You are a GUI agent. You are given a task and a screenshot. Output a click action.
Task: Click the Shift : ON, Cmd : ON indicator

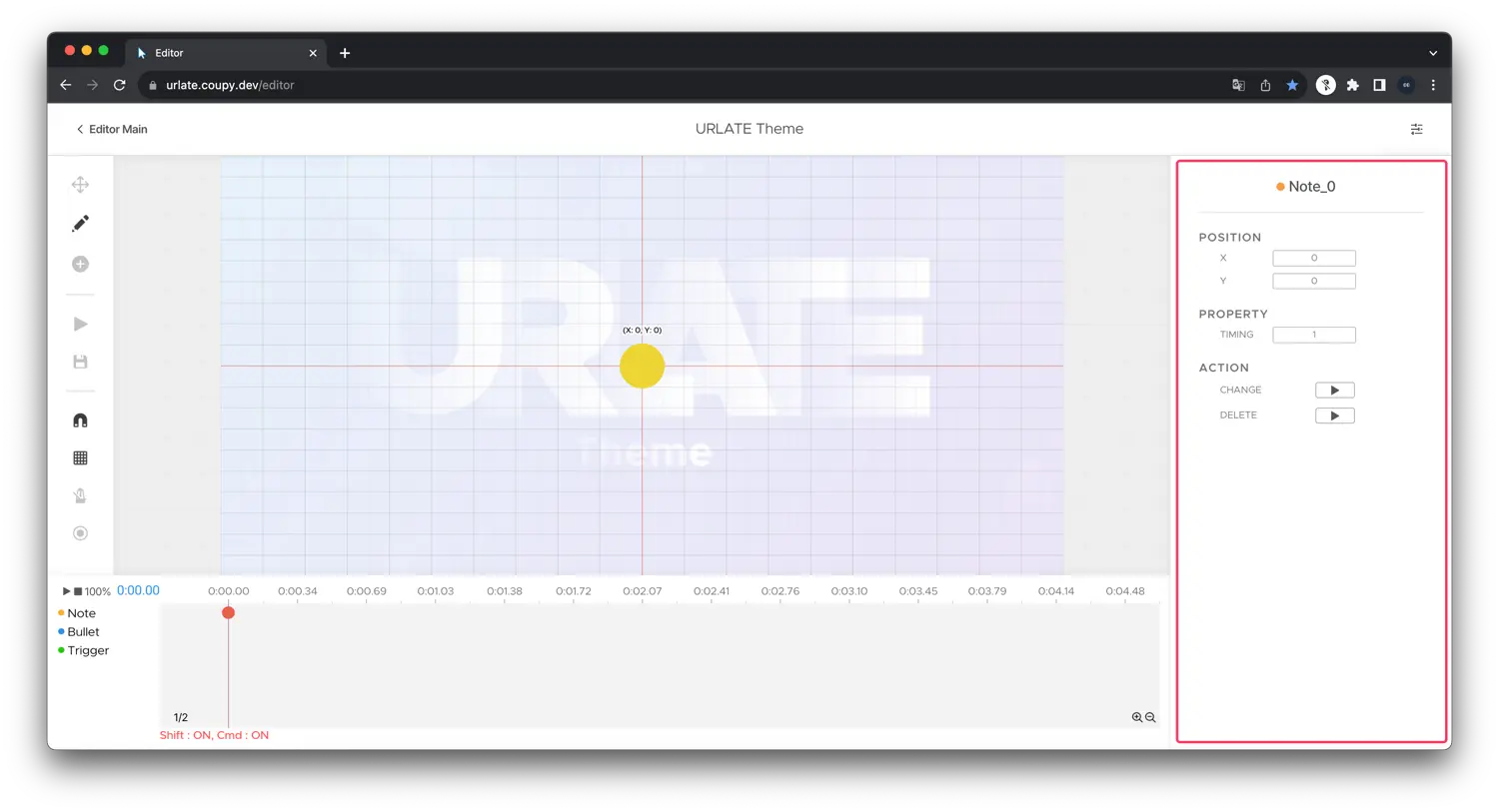click(x=214, y=735)
